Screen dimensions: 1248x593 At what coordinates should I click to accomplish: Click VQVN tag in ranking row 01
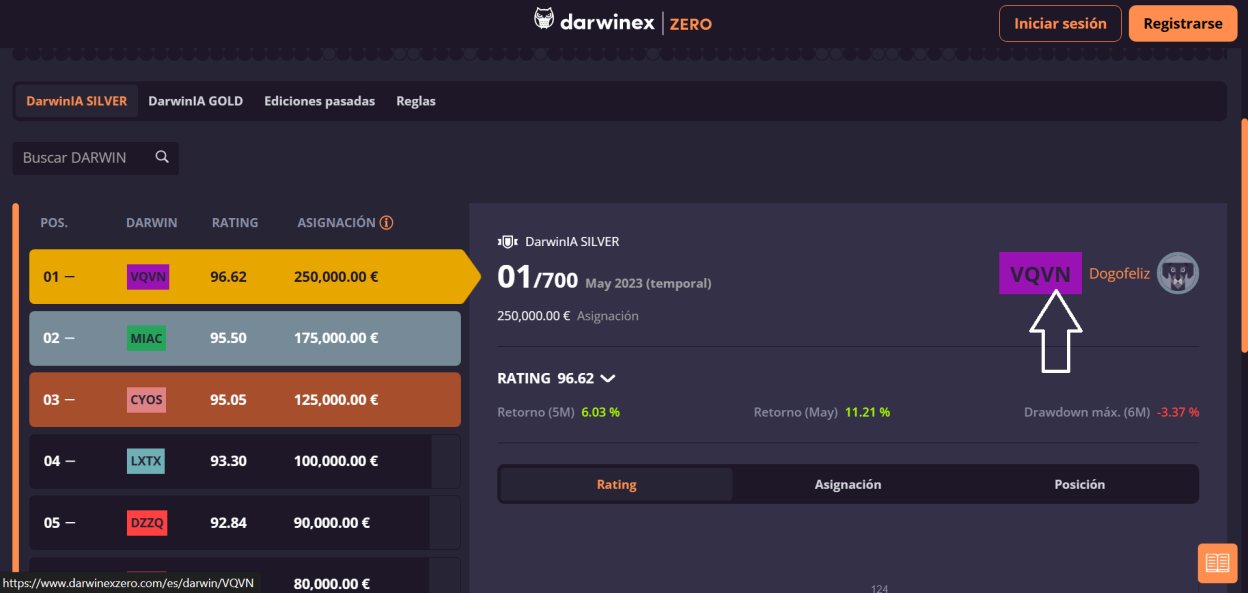click(148, 277)
